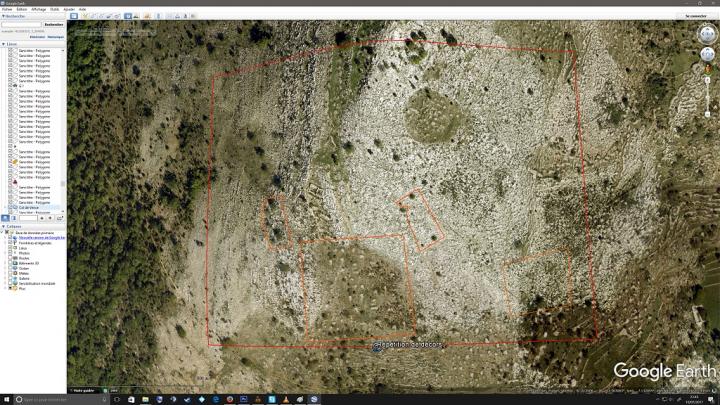Image resolution: width=720 pixels, height=405 pixels.
Task: Click the Print toolbar icon
Action: coord(178,16)
